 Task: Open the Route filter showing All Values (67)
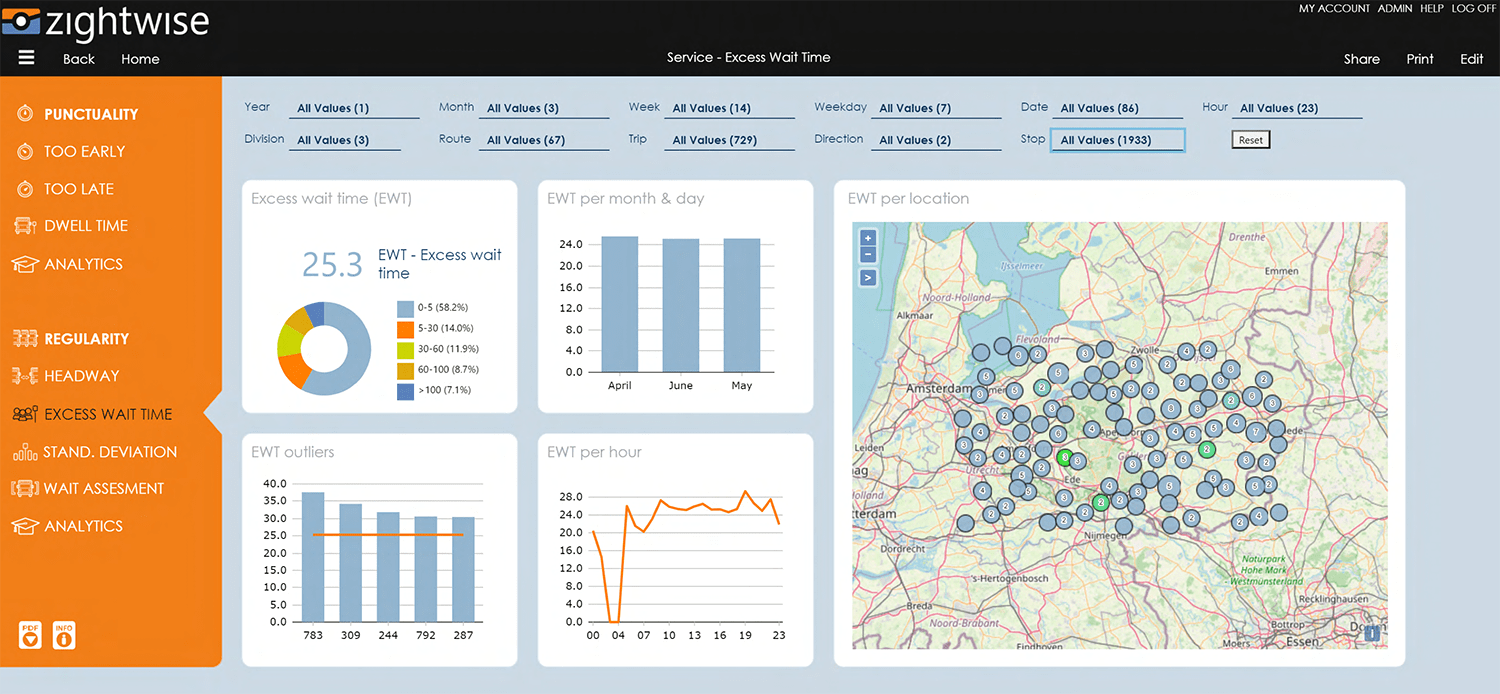pyautogui.click(x=544, y=139)
